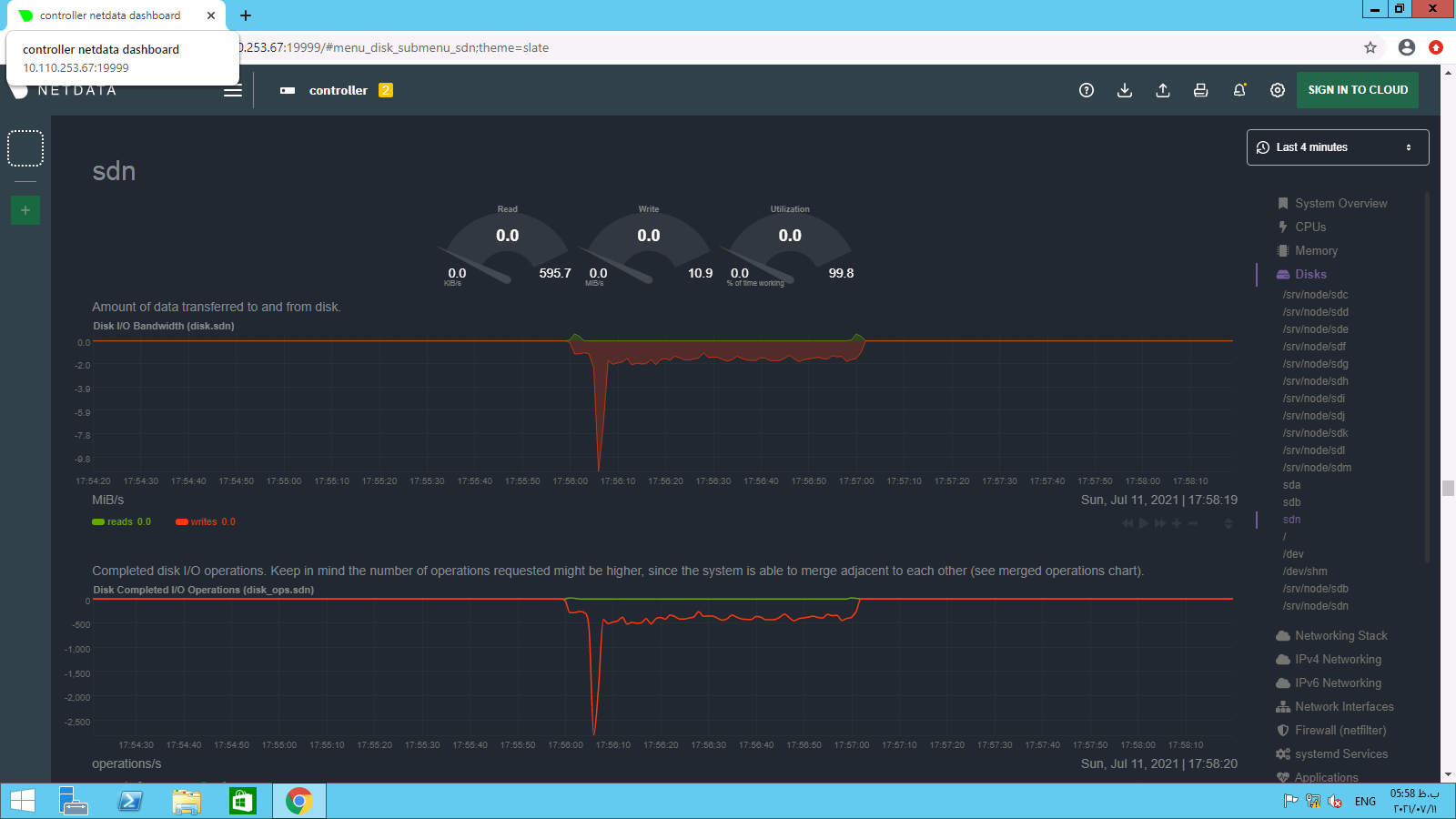Click the green plus button in sidebar
1456x819 pixels.
[25, 210]
